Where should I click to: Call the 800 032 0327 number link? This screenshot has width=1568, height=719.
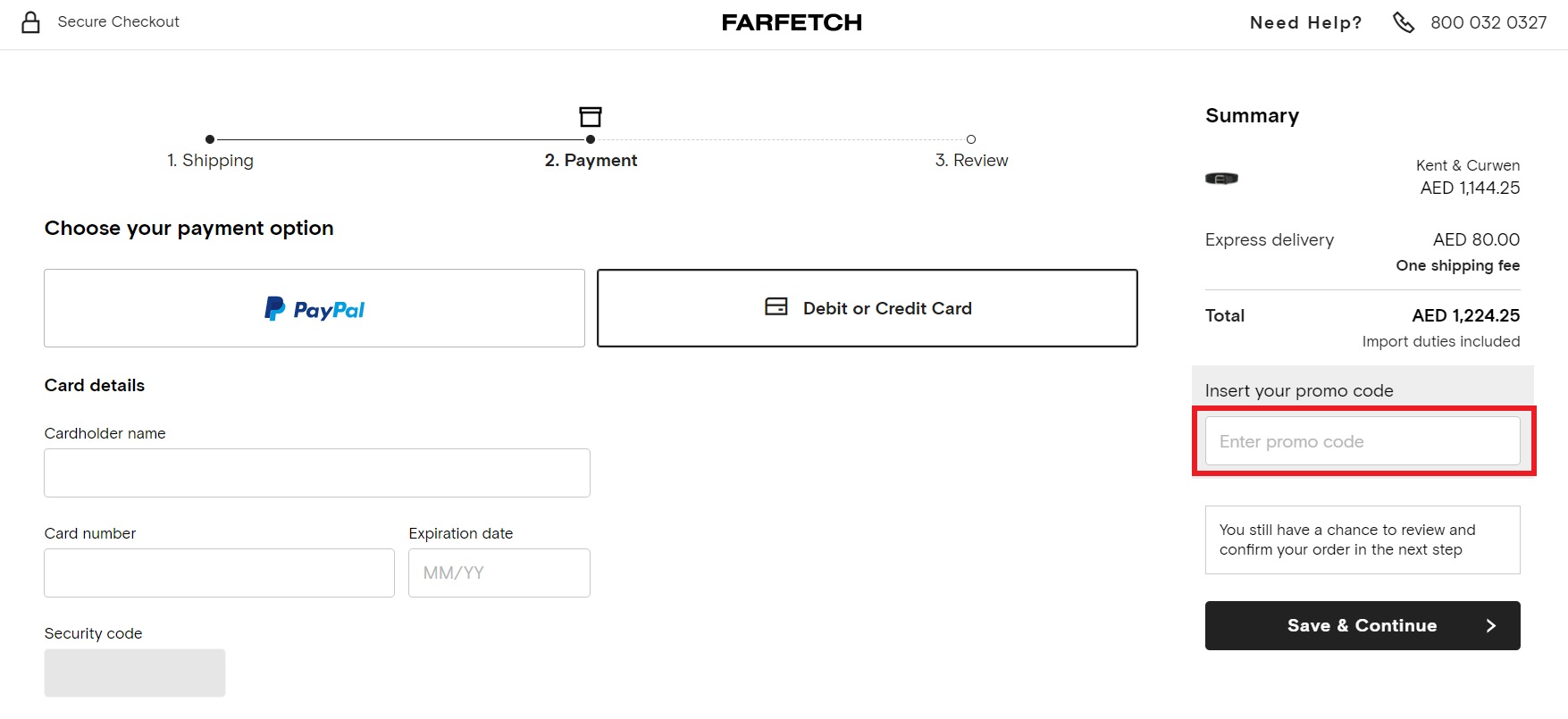[x=1488, y=23]
